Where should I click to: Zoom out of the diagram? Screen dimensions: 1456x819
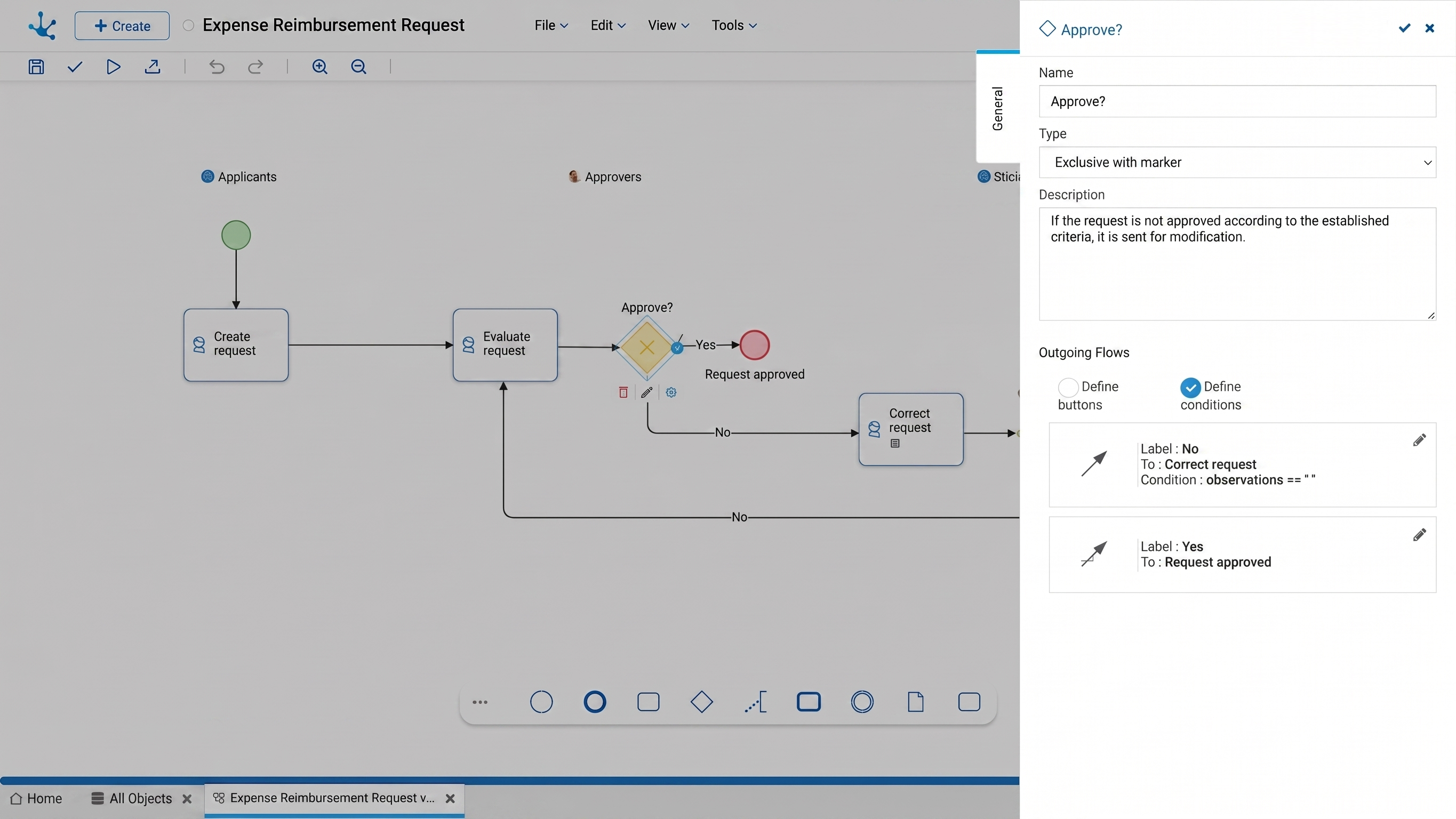359,67
